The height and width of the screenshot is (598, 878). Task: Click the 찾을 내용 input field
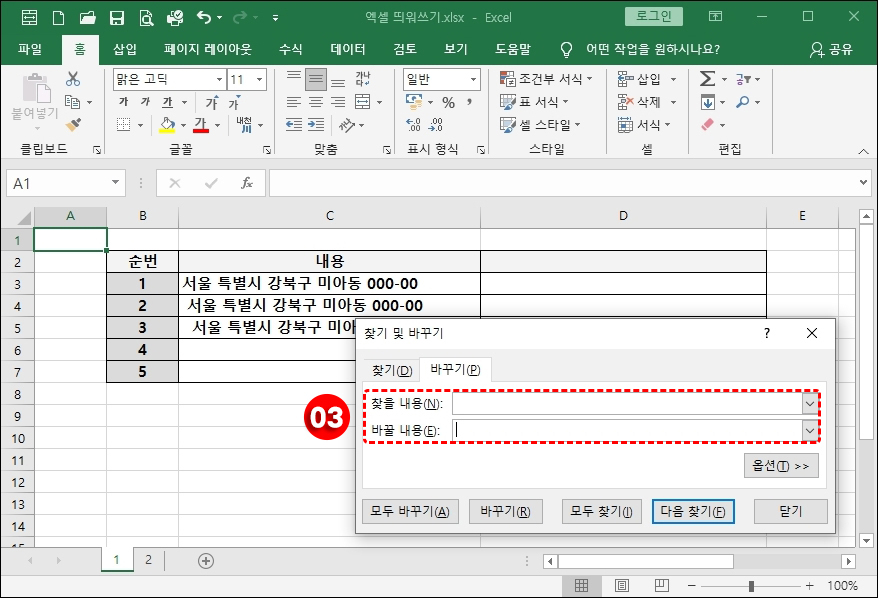click(628, 404)
